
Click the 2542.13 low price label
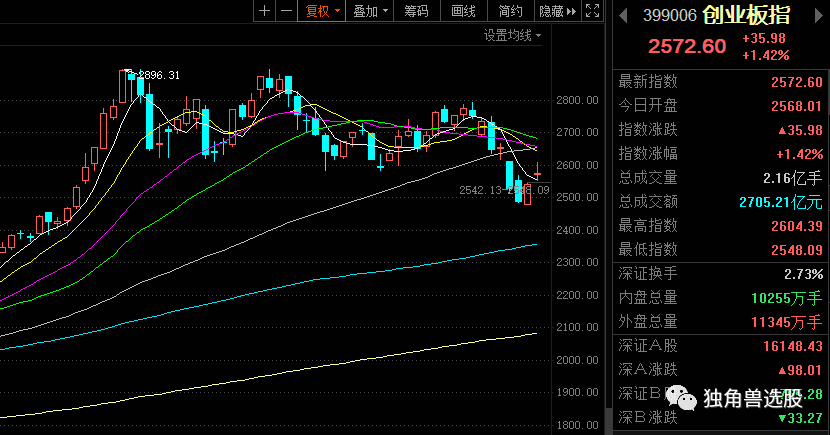(x=480, y=190)
